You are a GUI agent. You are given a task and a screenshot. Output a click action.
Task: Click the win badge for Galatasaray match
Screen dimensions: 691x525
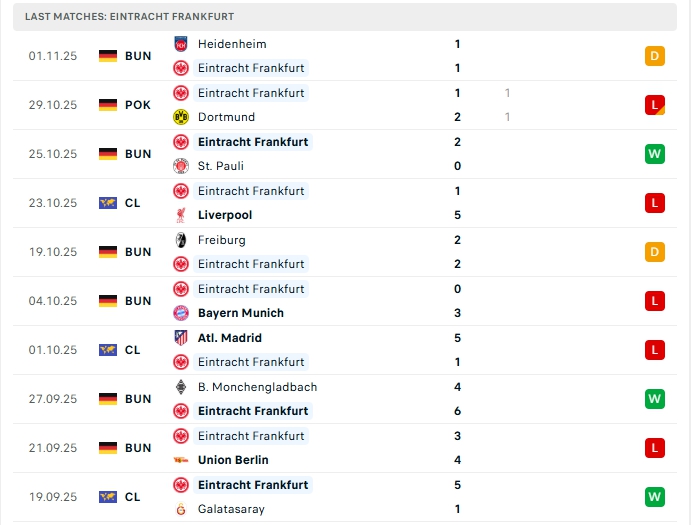click(x=655, y=497)
